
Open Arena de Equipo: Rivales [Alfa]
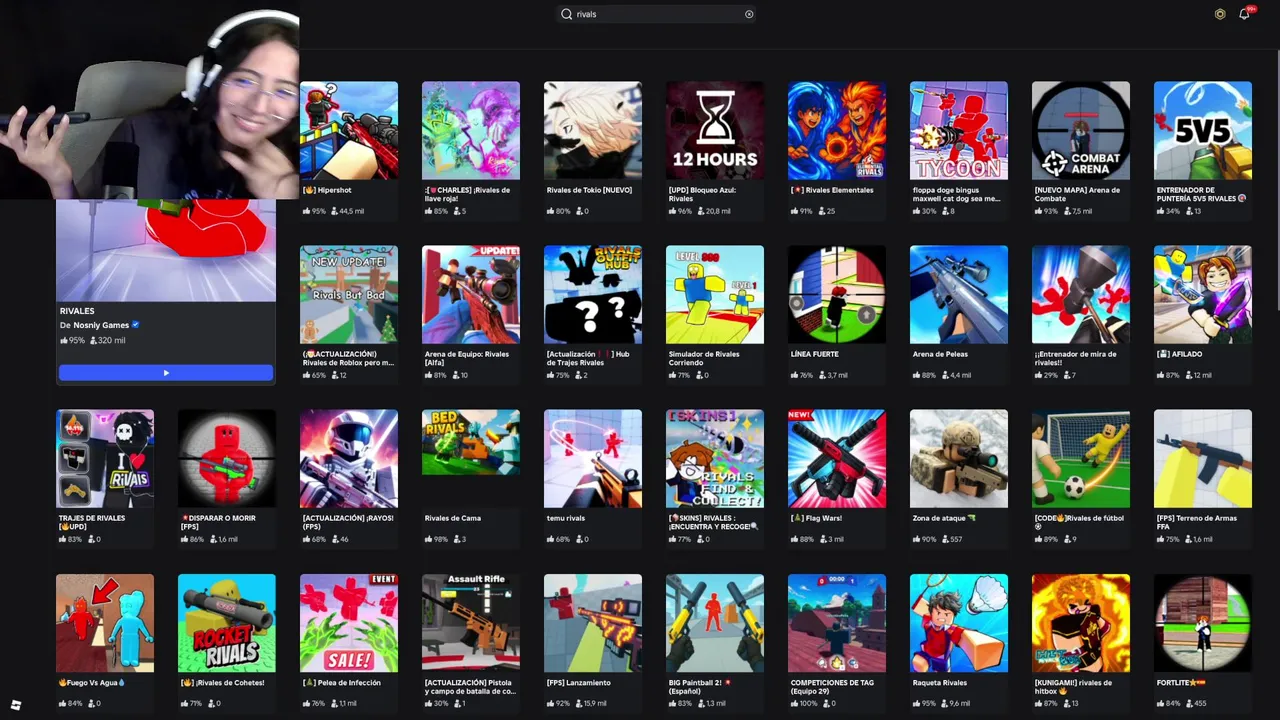pyautogui.click(x=471, y=295)
